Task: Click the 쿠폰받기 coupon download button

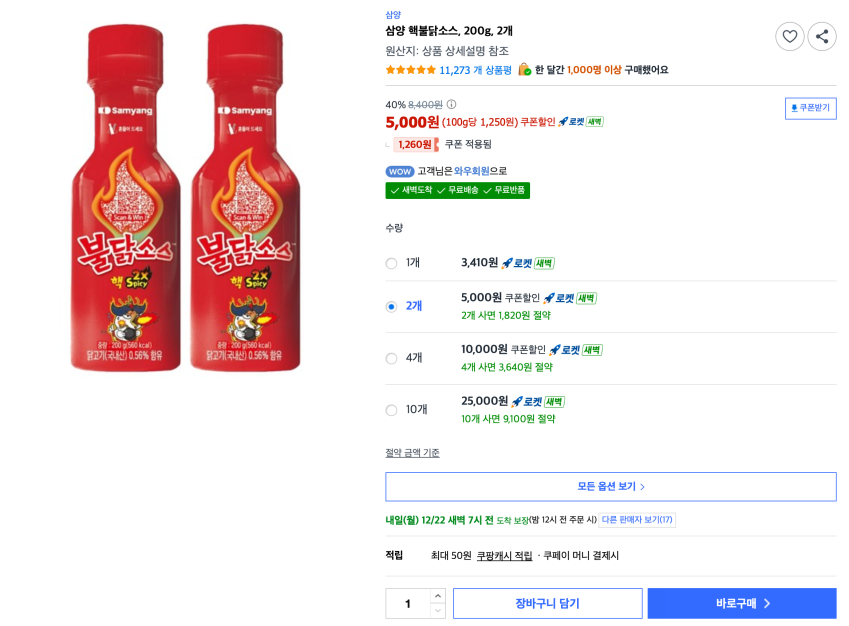Action: (x=810, y=108)
